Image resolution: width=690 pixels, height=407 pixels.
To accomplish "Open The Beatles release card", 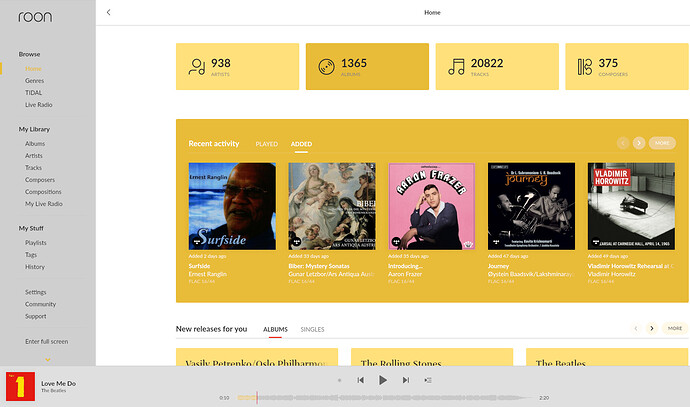I will click(607, 357).
